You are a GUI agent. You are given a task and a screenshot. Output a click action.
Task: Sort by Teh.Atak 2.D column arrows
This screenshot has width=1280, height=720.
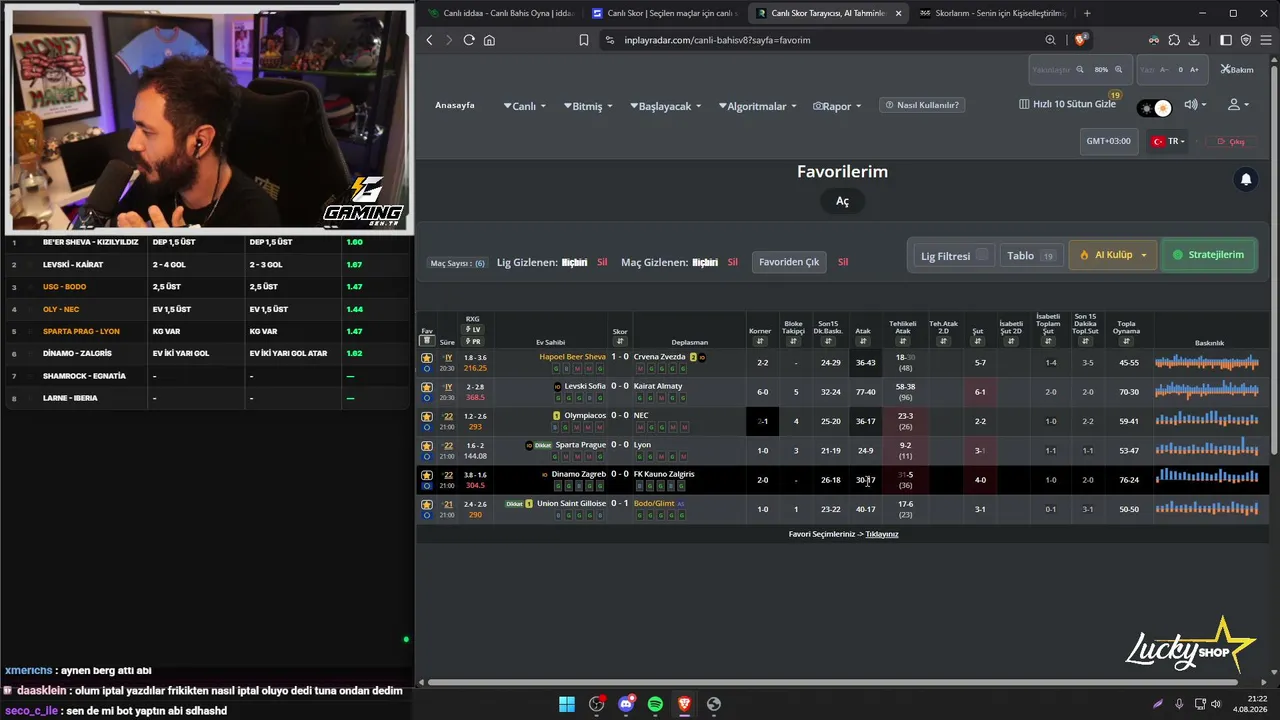click(x=943, y=341)
